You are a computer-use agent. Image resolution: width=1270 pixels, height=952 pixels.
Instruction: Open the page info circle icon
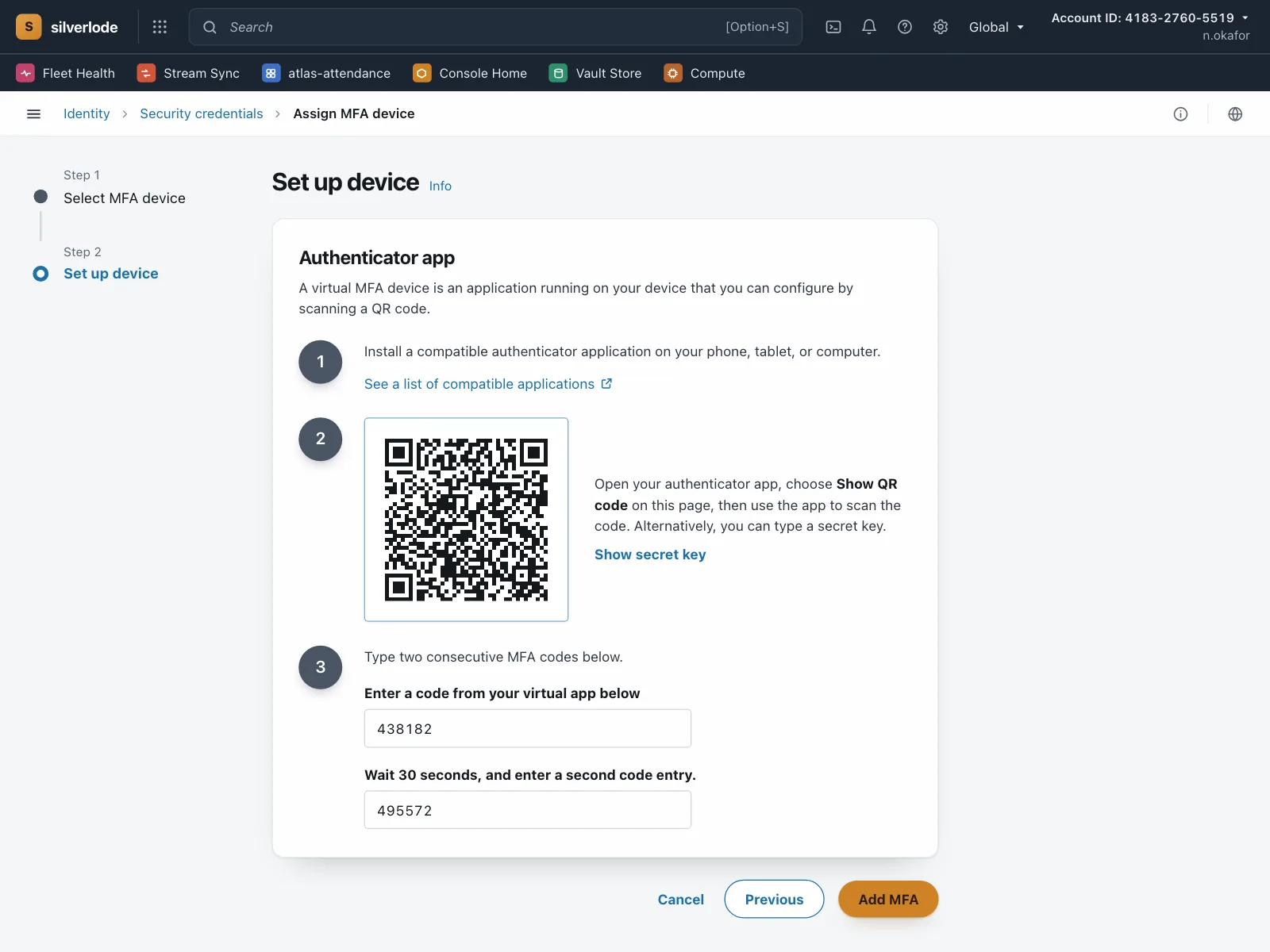1181,114
